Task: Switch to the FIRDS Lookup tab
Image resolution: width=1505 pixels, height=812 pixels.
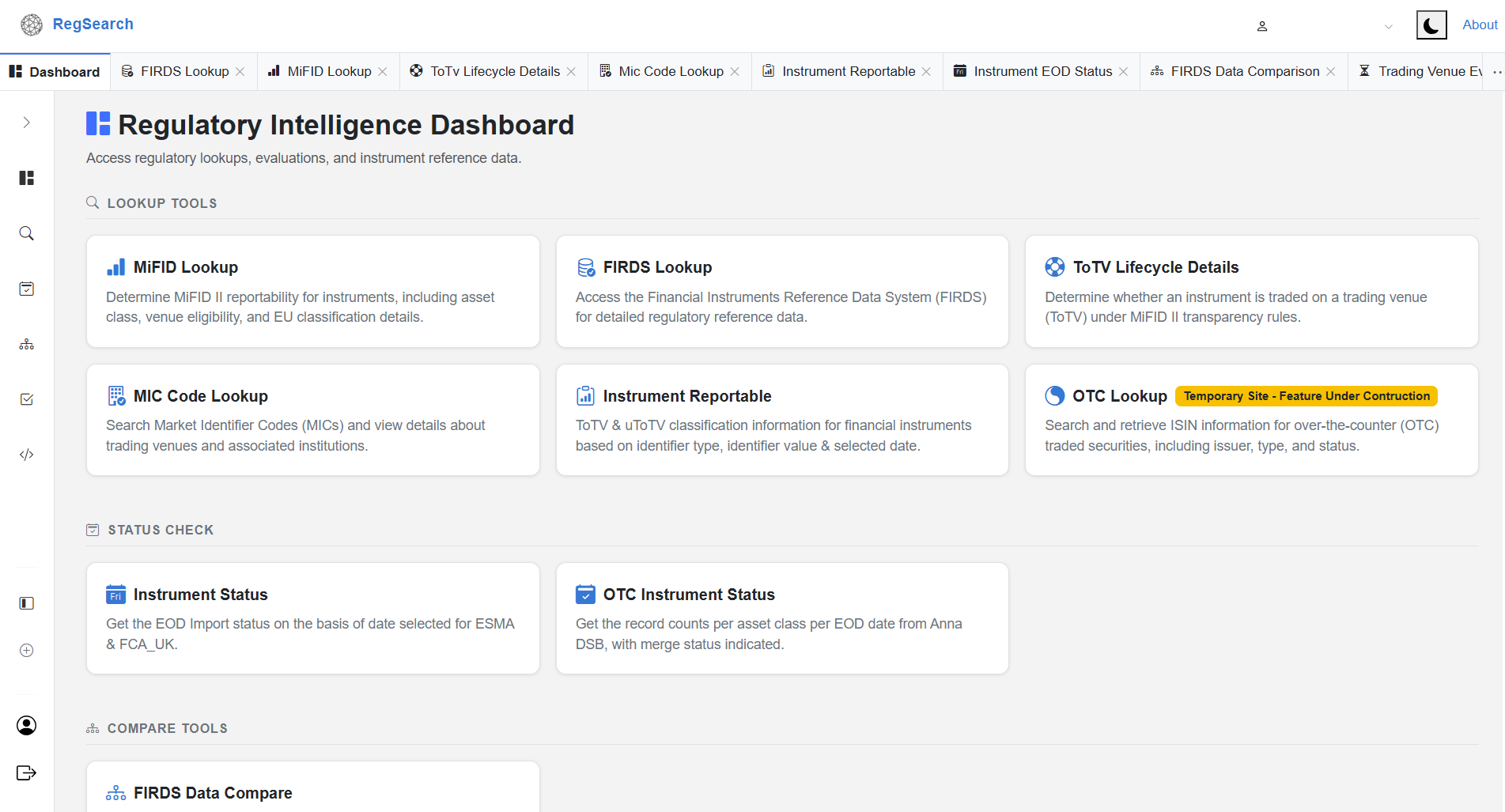Action: (x=176, y=71)
